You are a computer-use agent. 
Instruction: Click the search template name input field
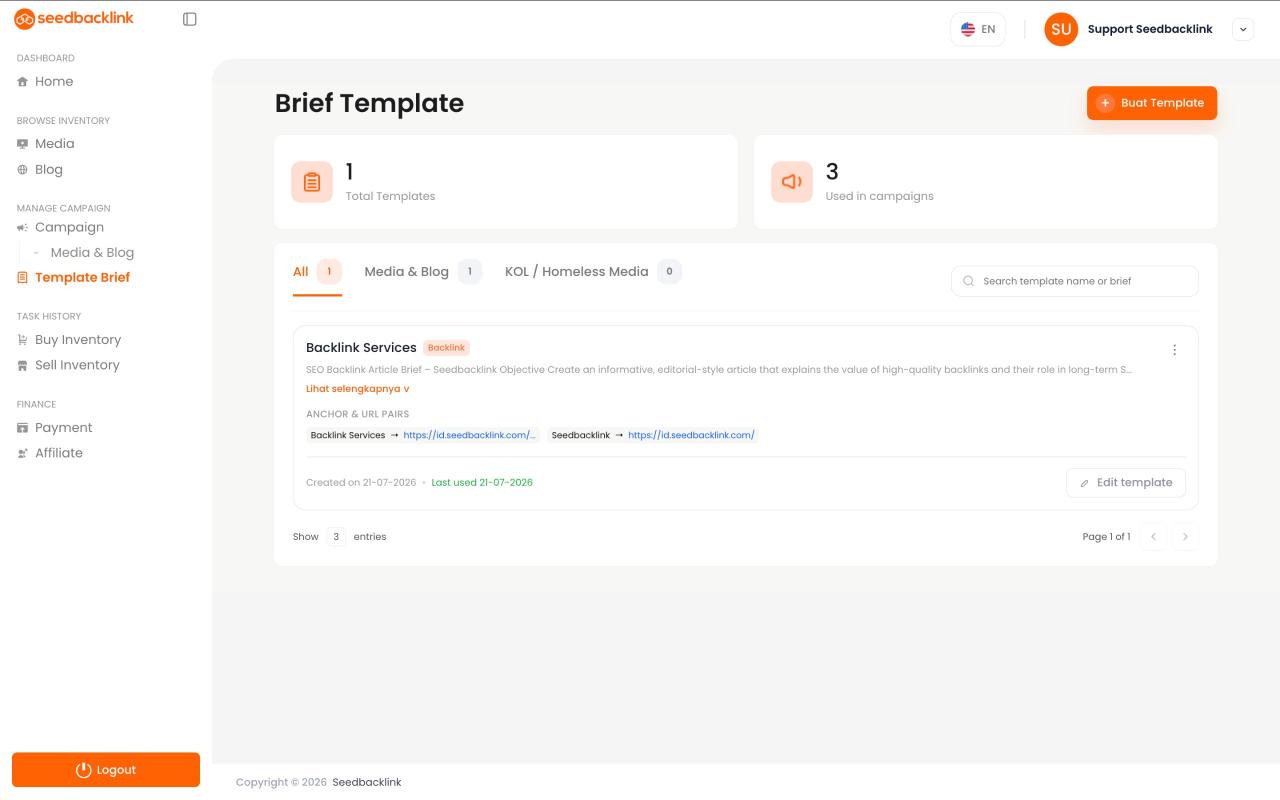[1075, 281]
